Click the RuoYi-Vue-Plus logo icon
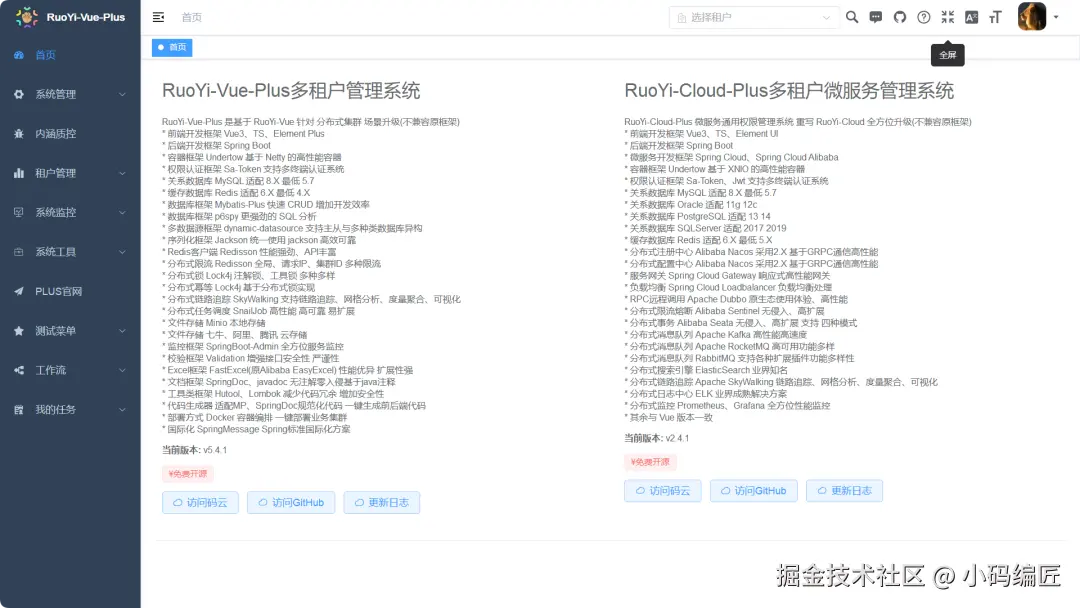1080x608 pixels. pos(26,17)
